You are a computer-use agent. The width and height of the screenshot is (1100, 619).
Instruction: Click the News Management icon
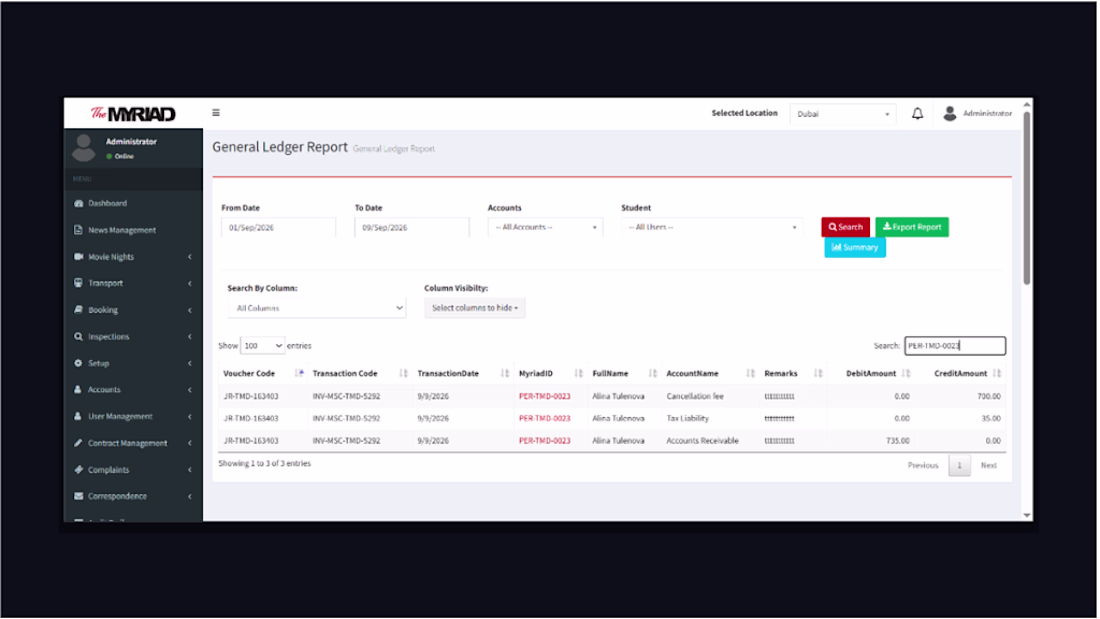79,230
